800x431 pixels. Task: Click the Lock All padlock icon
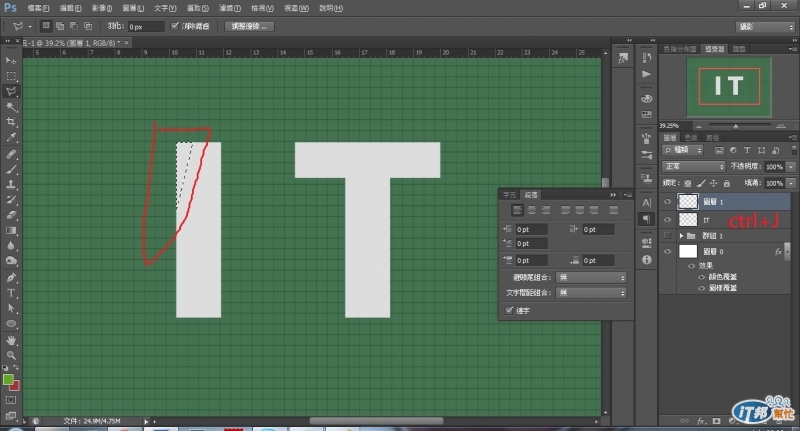coord(727,183)
